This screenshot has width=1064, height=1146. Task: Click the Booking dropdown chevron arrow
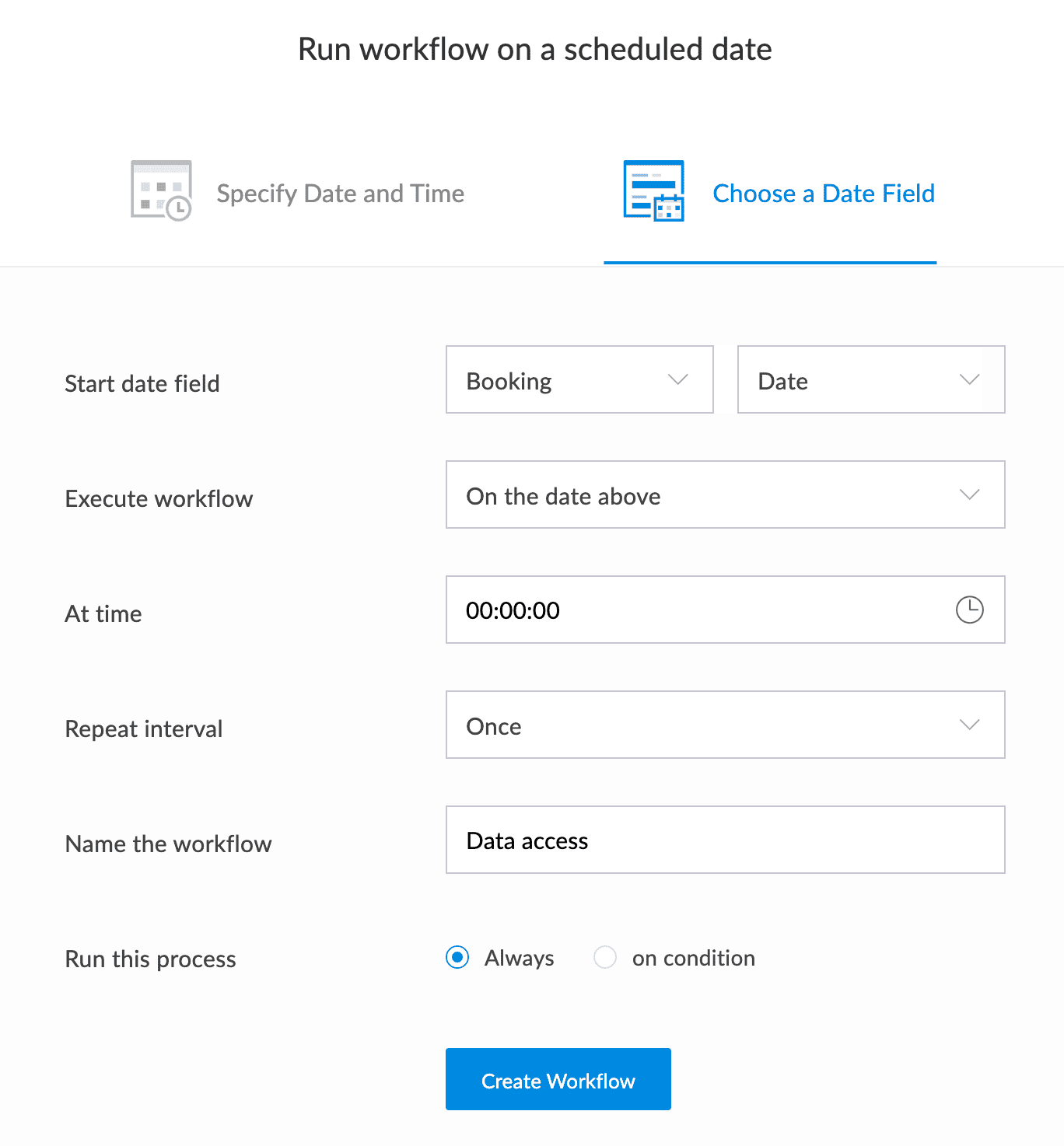click(678, 379)
